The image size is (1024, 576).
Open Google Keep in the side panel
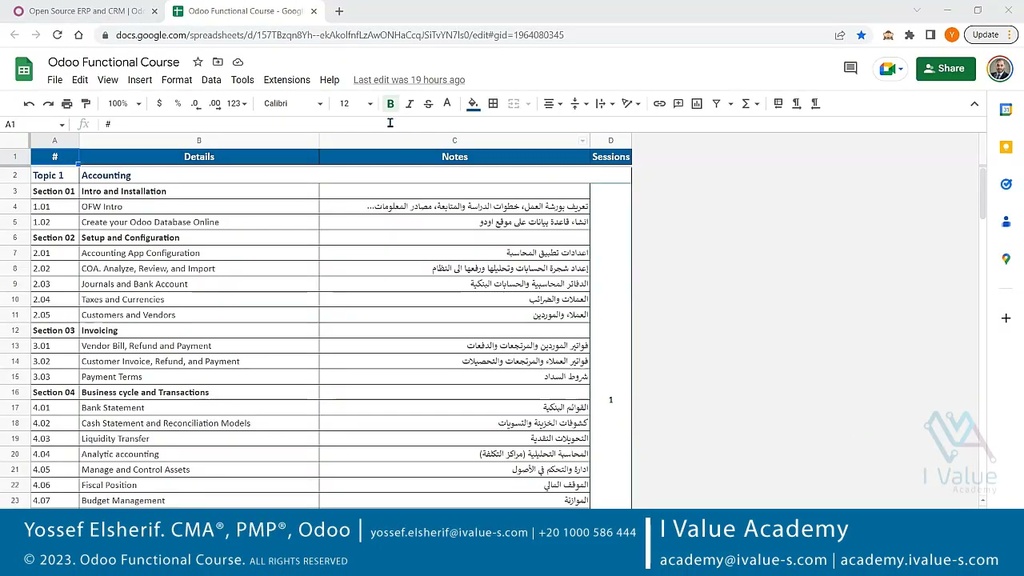pyautogui.click(x=1006, y=146)
